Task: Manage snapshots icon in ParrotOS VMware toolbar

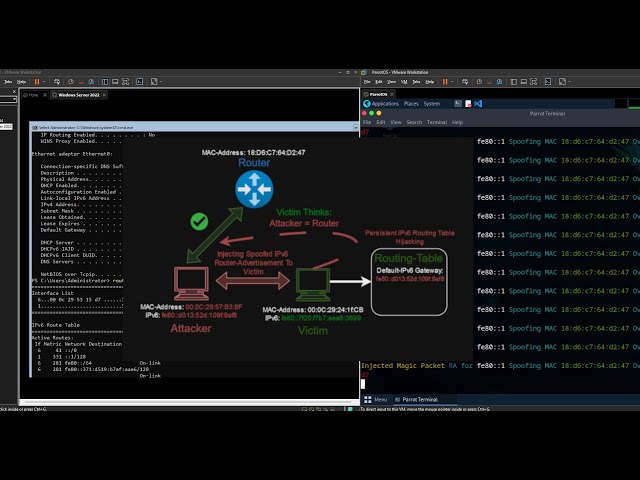Action: pyautogui.click(x=500, y=82)
